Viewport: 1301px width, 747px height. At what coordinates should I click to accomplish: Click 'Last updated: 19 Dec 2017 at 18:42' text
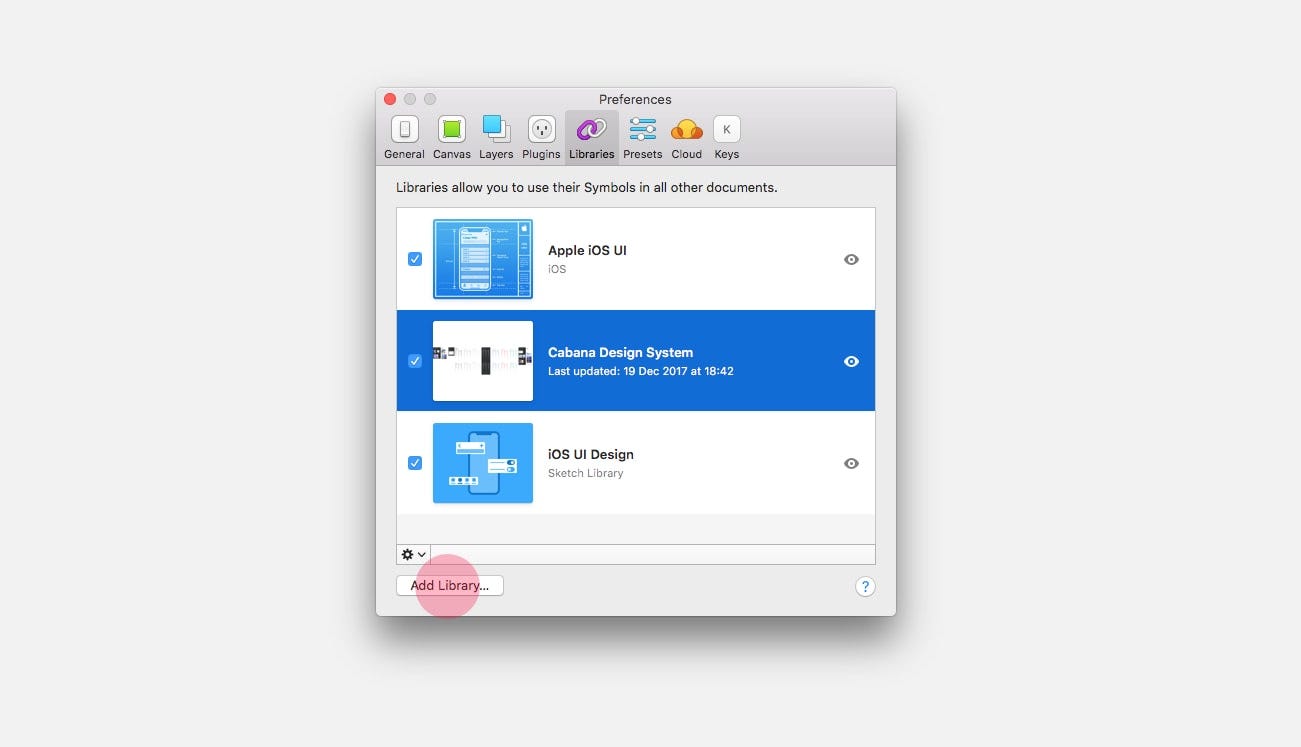tap(641, 371)
